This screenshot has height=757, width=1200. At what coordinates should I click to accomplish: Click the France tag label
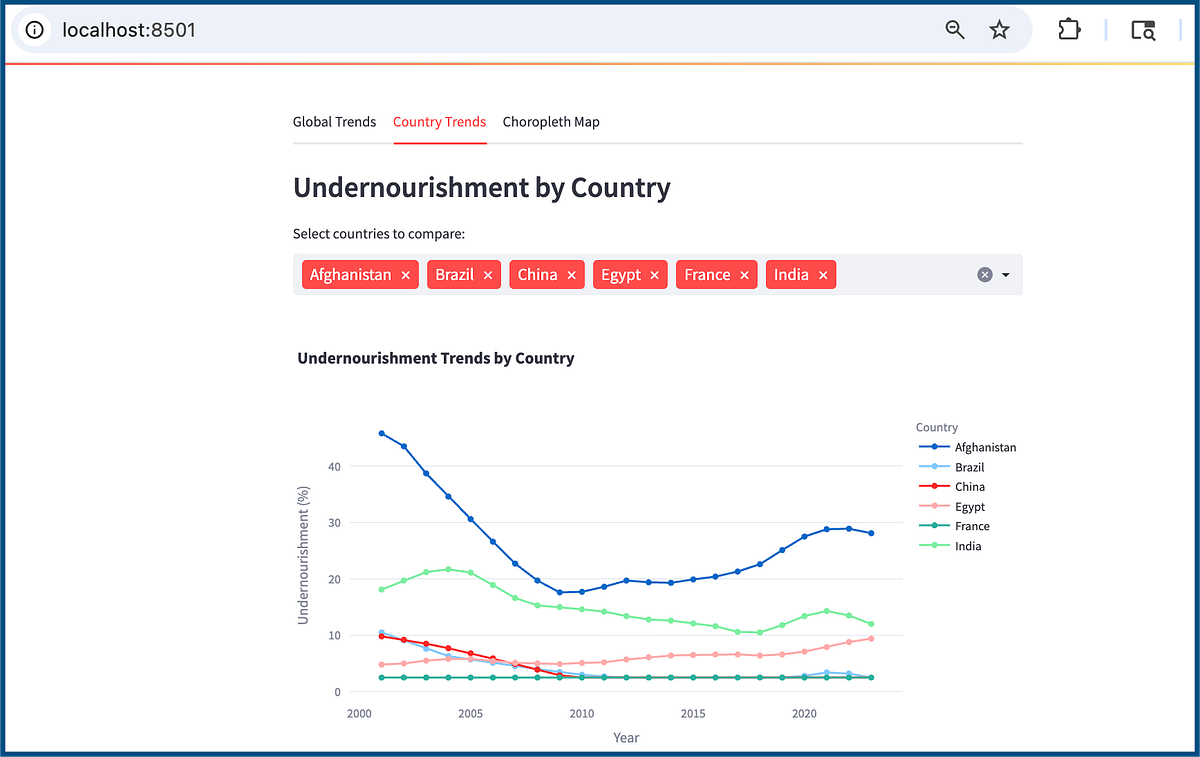tap(707, 275)
